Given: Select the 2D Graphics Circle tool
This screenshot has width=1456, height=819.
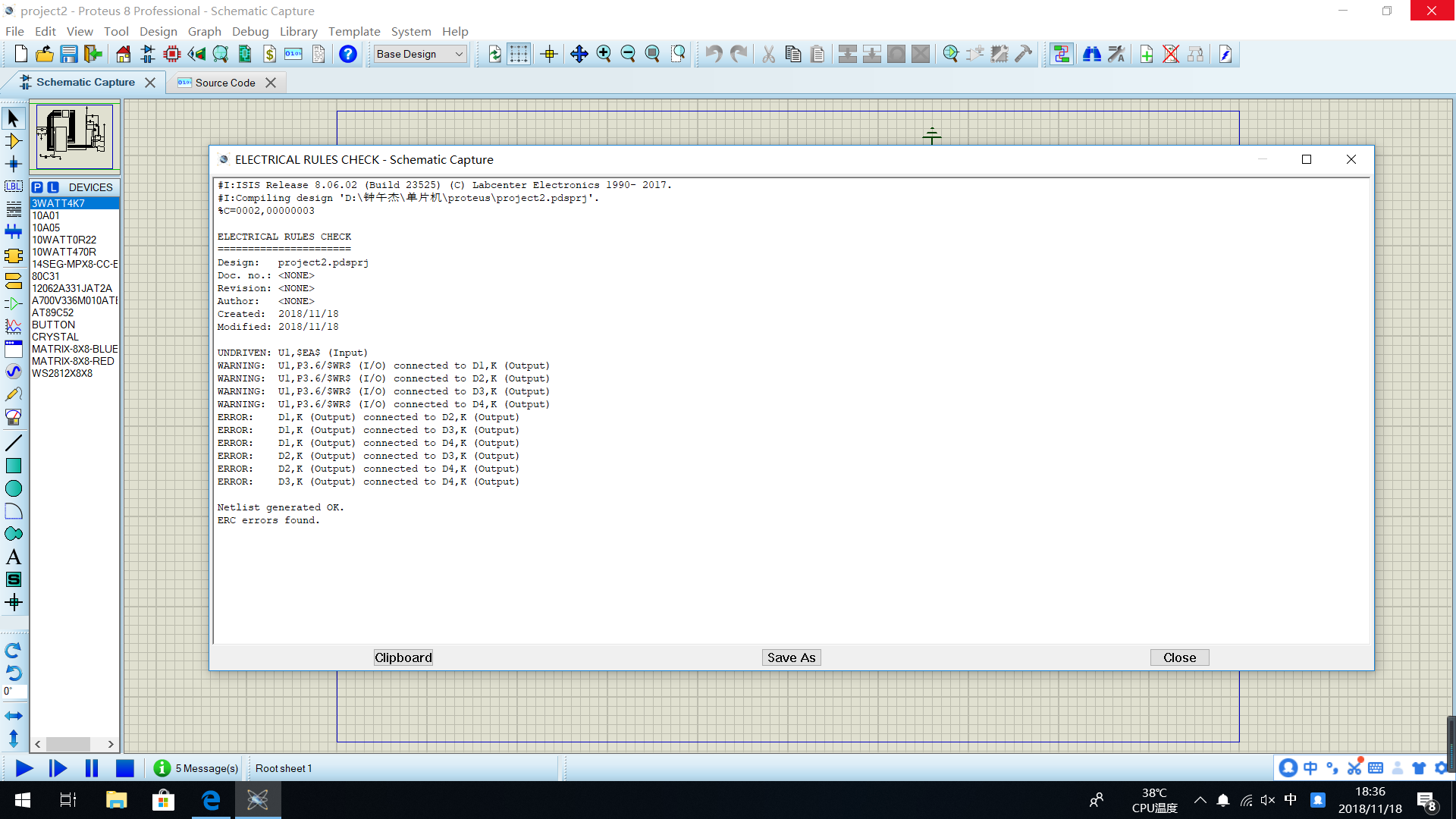Looking at the screenshot, I should coord(14,488).
